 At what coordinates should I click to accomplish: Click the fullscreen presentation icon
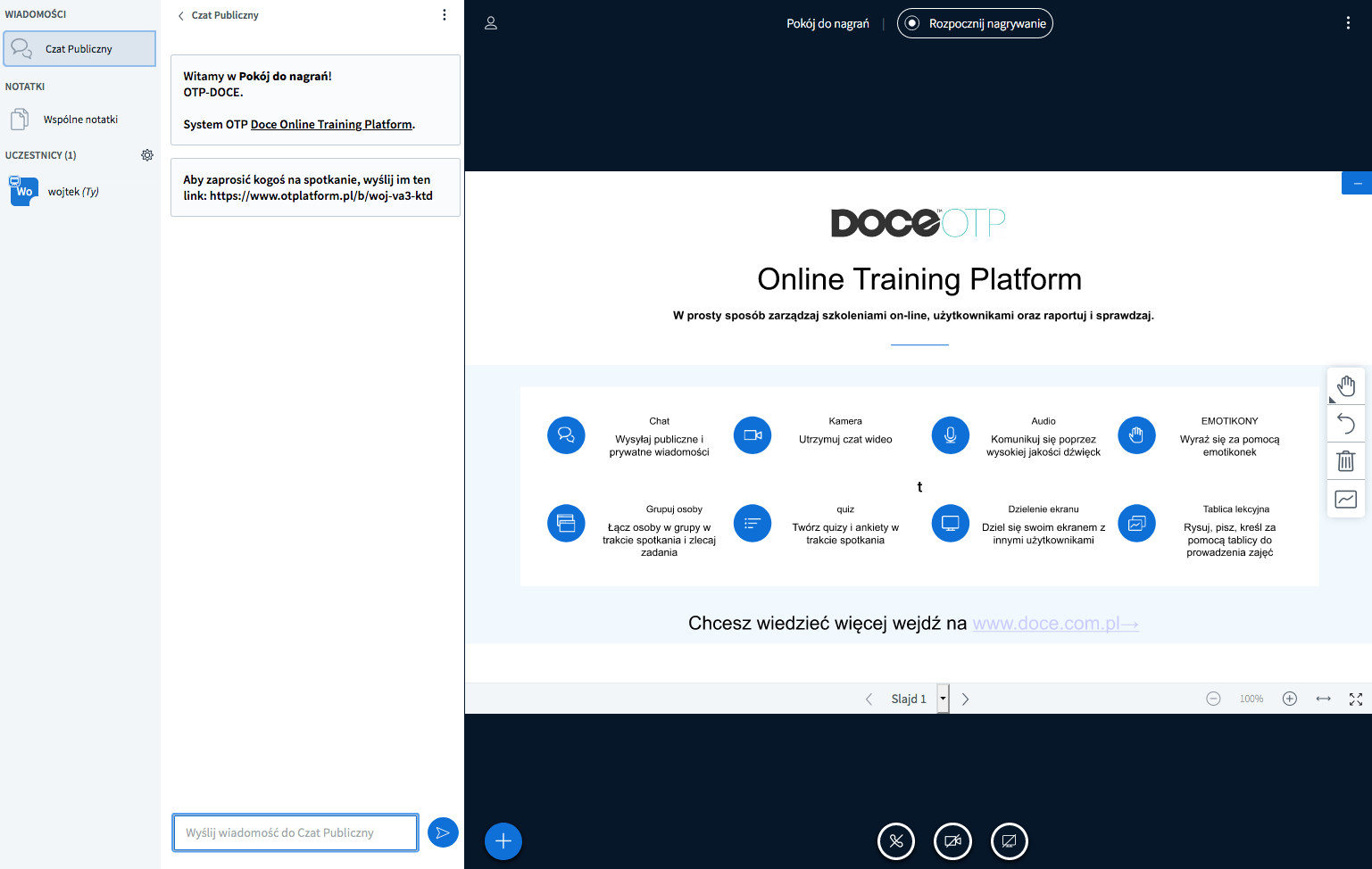[x=1356, y=699]
